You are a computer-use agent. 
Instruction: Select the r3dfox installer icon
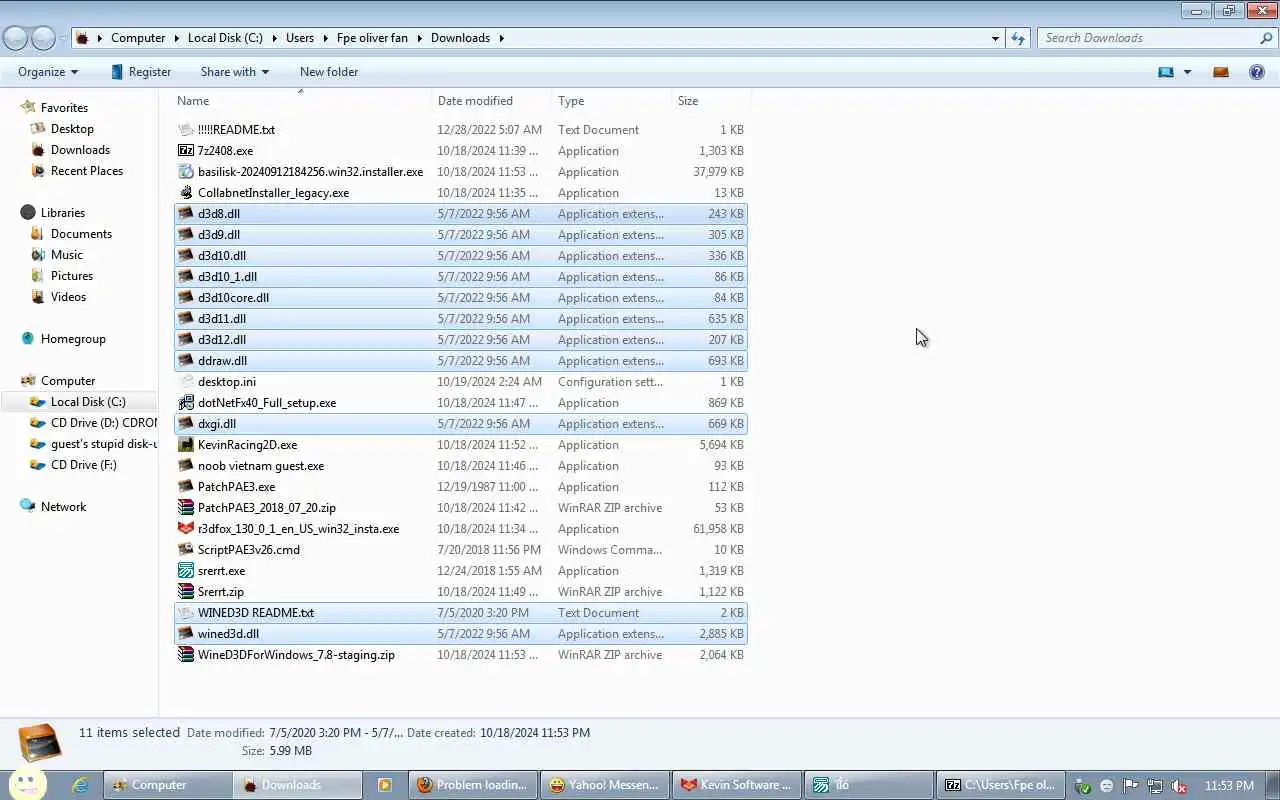(186, 529)
